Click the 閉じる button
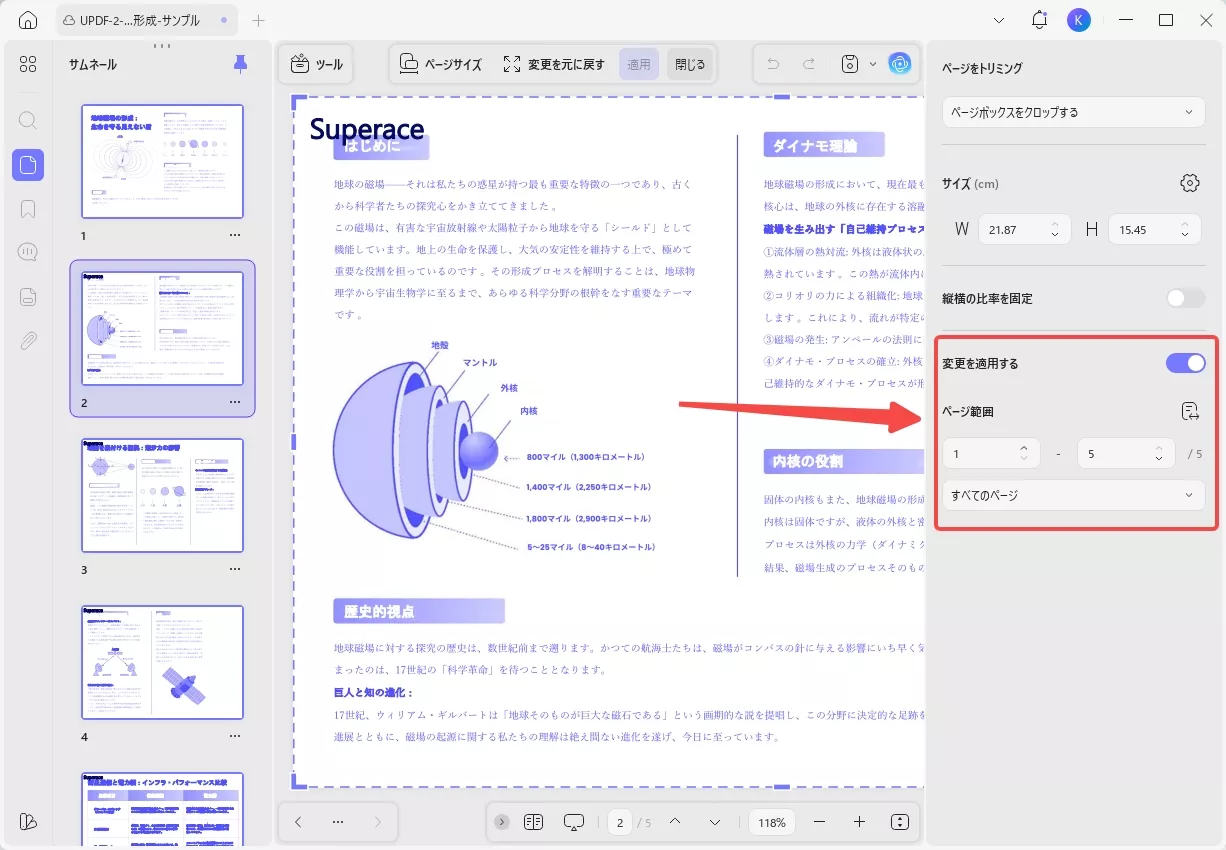This screenshot has height=850, width=1226. pos(689,63)
